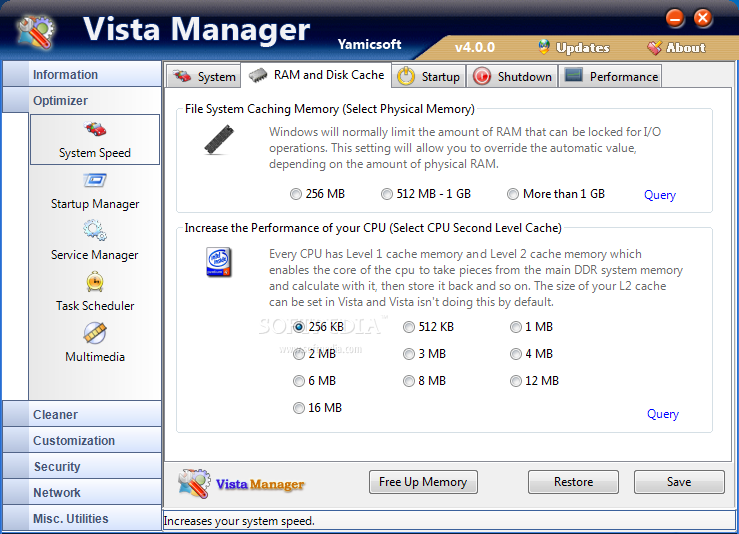Click the RAM chip icon on tab

click(x=258, y=75)
